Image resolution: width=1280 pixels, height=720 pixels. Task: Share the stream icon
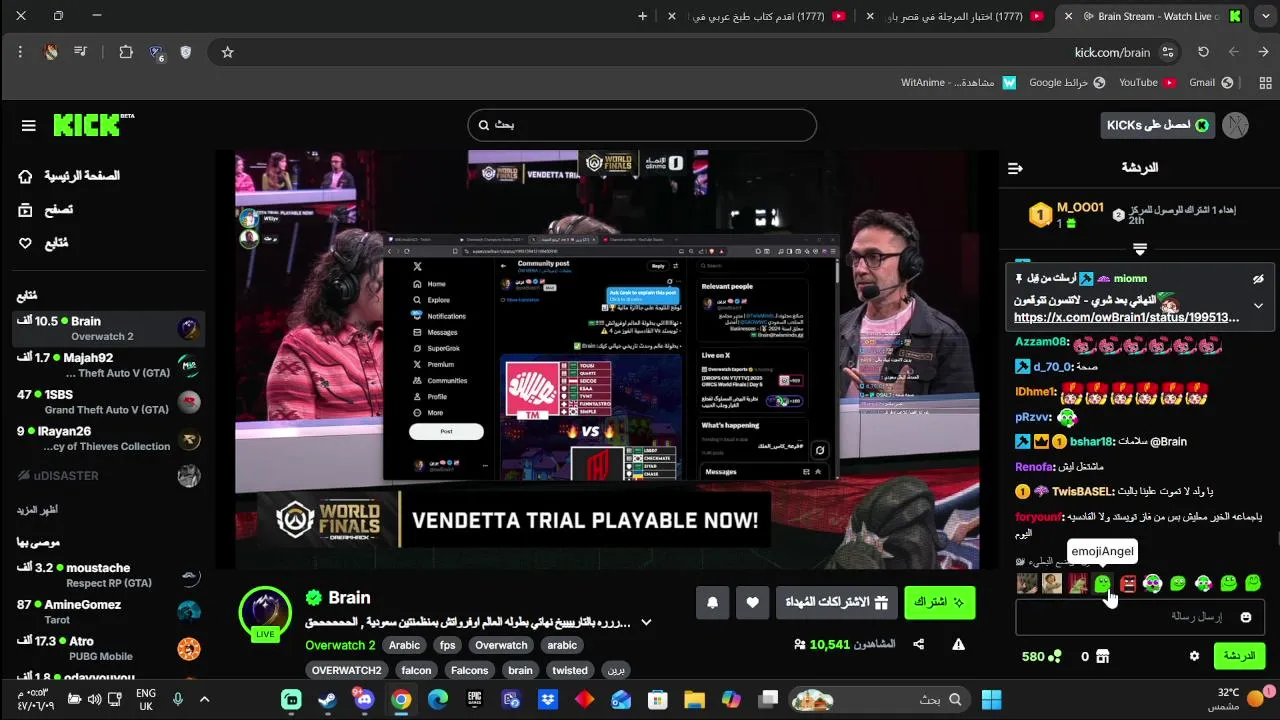point(919,645)
